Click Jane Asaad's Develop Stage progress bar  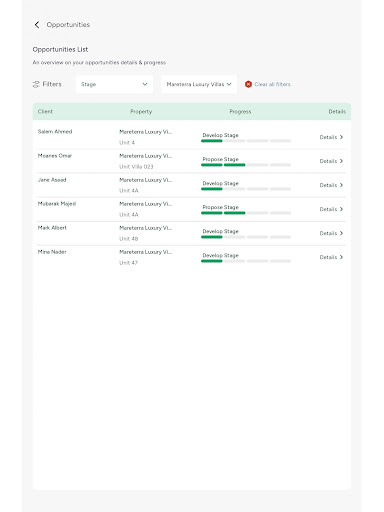click(x=246, y=189)
